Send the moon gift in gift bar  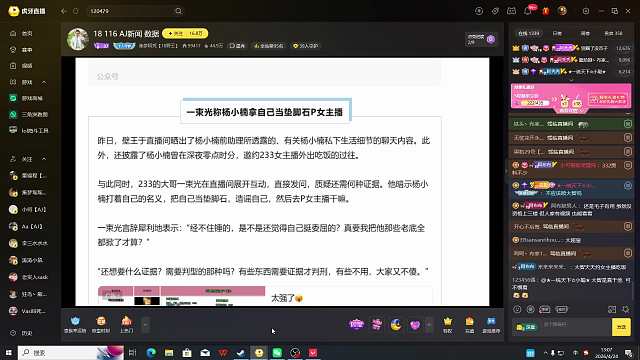coord(396,325)
